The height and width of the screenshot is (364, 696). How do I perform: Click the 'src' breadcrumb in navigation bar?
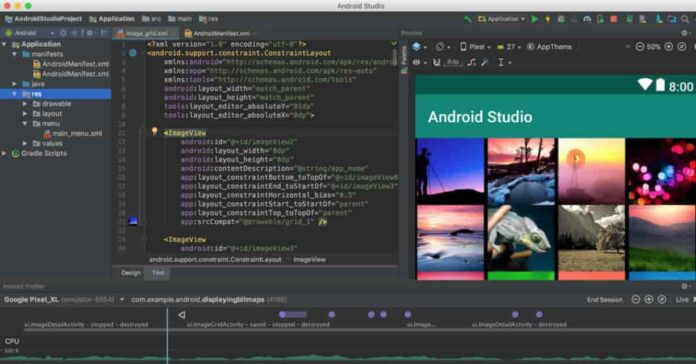click(151, 19)
